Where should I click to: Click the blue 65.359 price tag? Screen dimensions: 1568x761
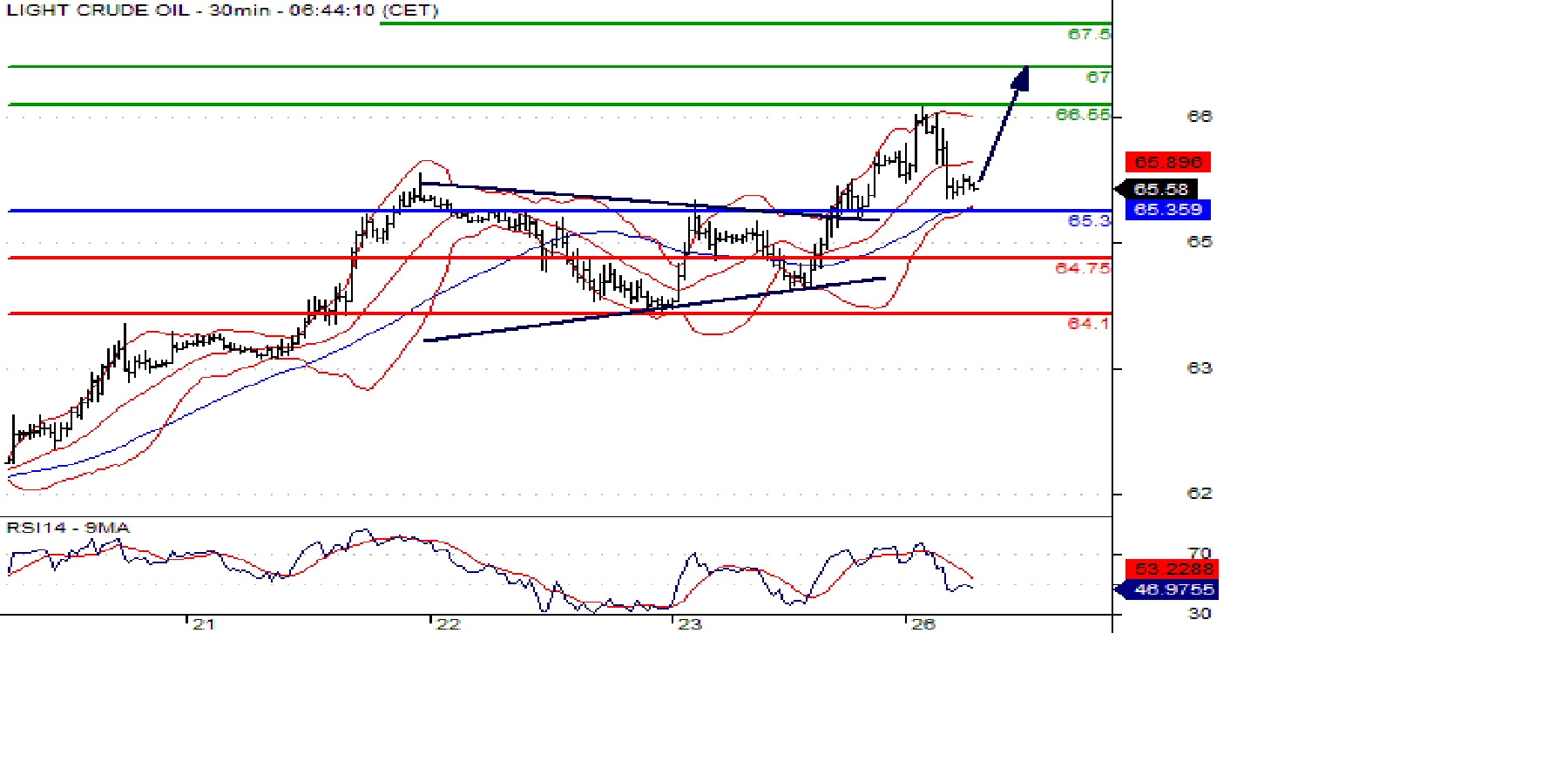(1168, 210)
